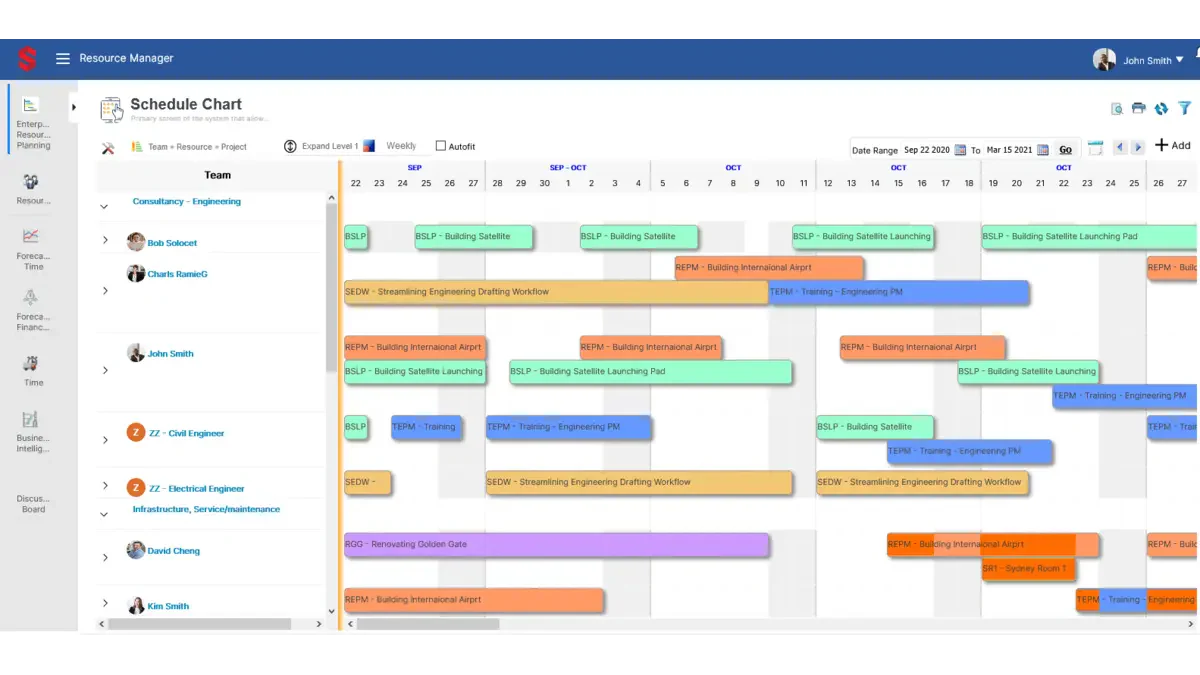1200x675 pixels.
Task: Open the tools settings icon
Action: tap(108, 147)
